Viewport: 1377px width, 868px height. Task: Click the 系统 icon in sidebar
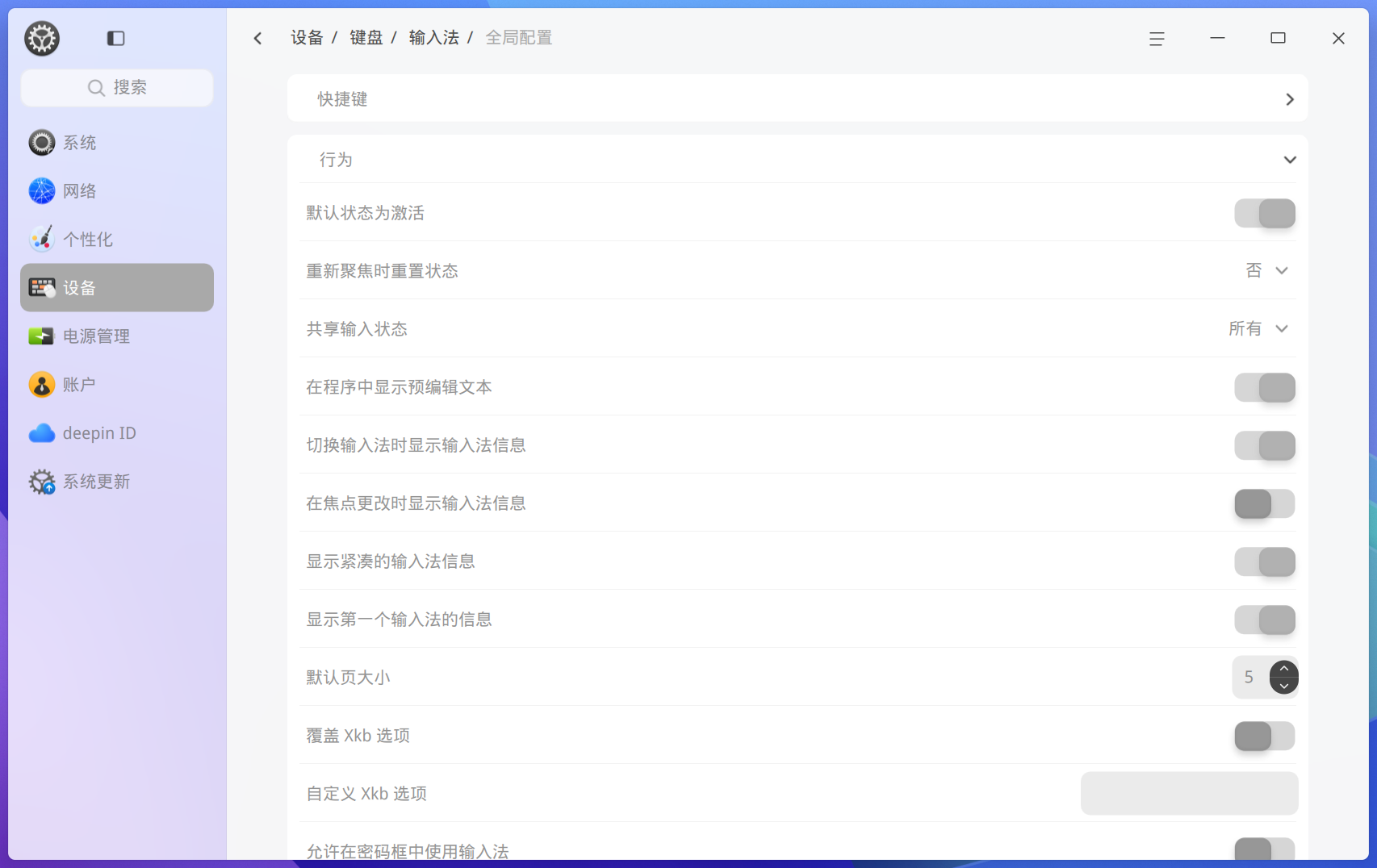tap(42, 143)
